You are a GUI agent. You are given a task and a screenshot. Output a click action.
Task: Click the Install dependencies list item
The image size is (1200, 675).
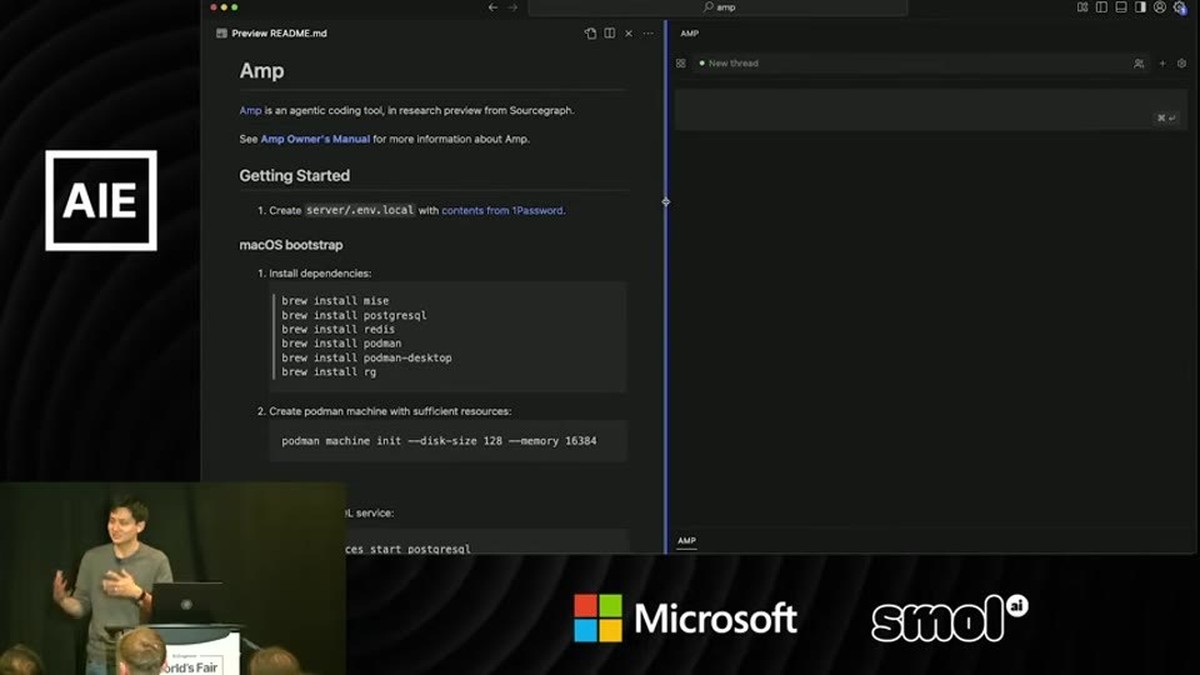[320, 273]
